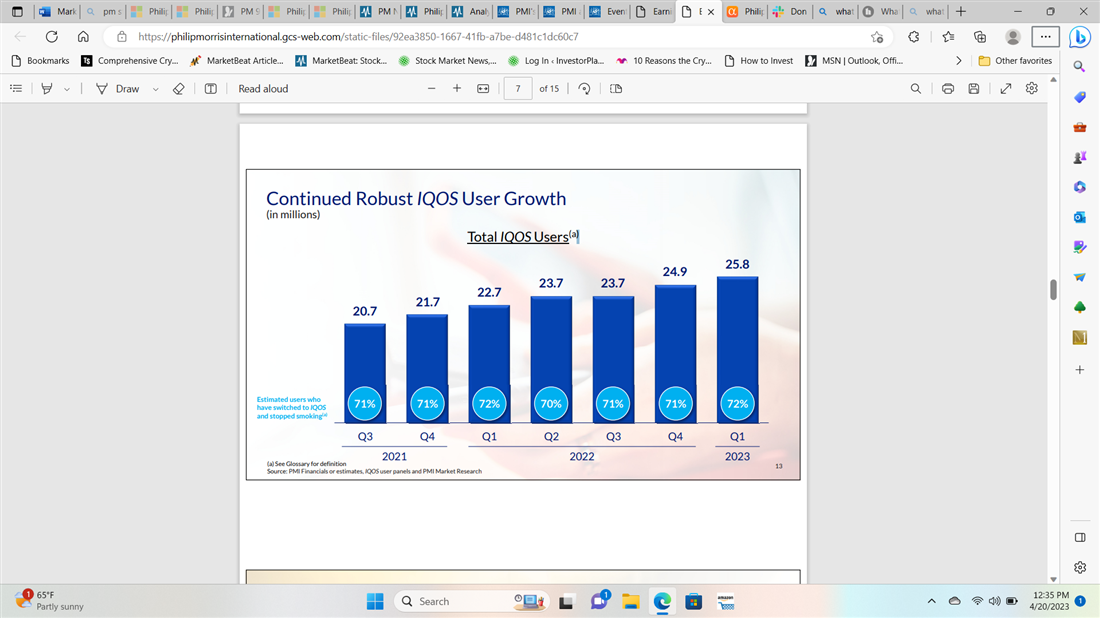
Task: Print the PDF document
Action: [x=947, y=88]
